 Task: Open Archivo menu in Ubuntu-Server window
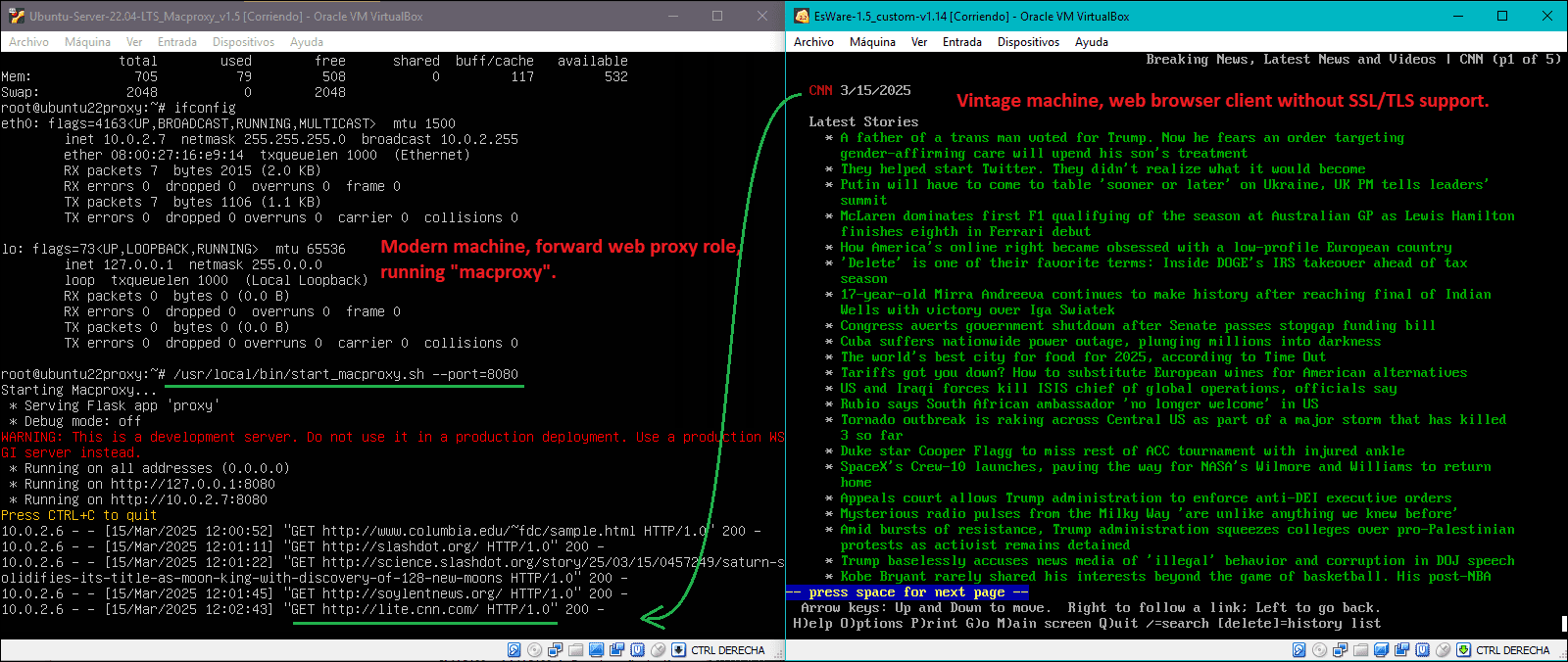coord(28,42)
